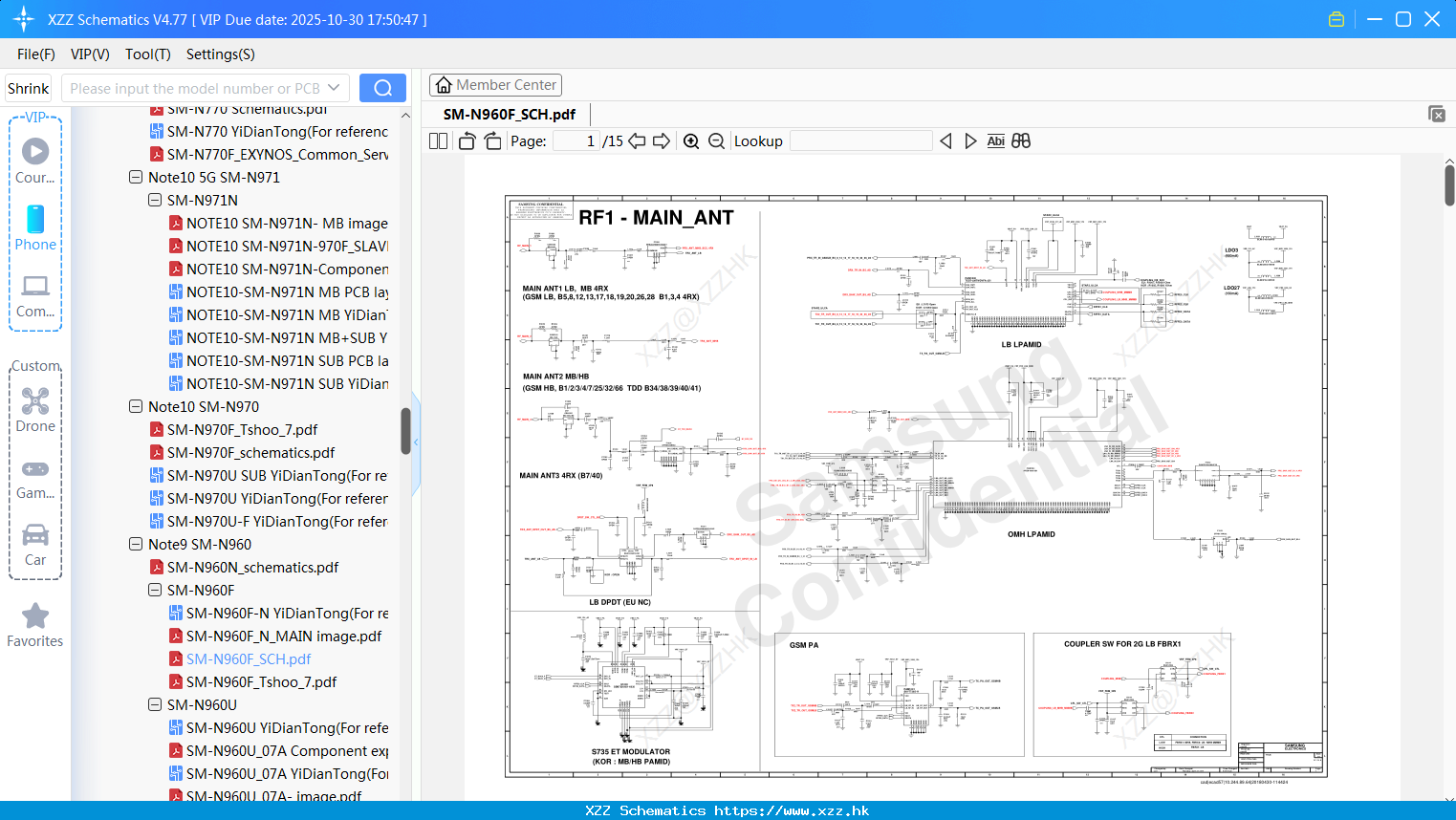Click the binoculars search icon
Viewport: 1456px width, 820px height.
1021,141
